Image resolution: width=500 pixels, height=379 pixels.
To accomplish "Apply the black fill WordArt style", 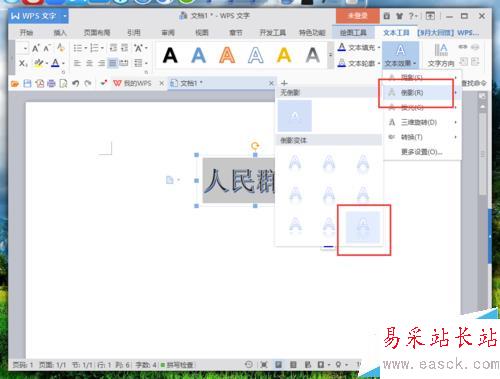I will point(170,55).
